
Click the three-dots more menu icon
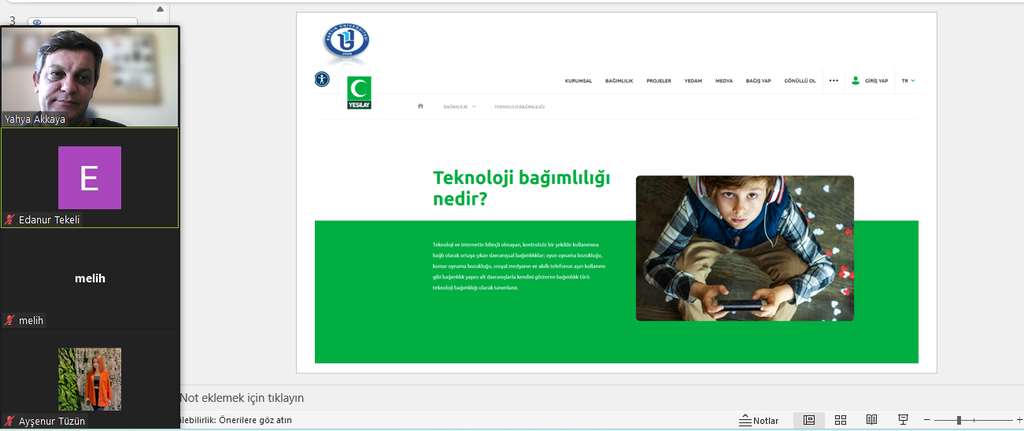point(833,80)
